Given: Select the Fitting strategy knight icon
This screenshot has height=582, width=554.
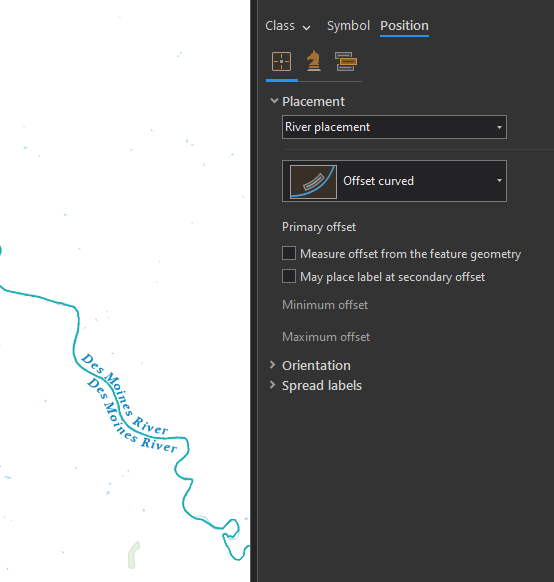Looking at the screenshot, I should (314, 61).
